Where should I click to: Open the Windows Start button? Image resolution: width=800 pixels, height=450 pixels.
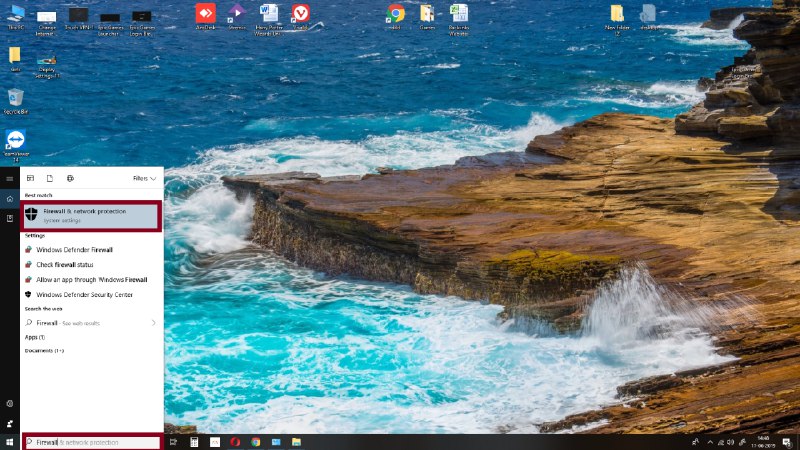[x=9, y=441]
